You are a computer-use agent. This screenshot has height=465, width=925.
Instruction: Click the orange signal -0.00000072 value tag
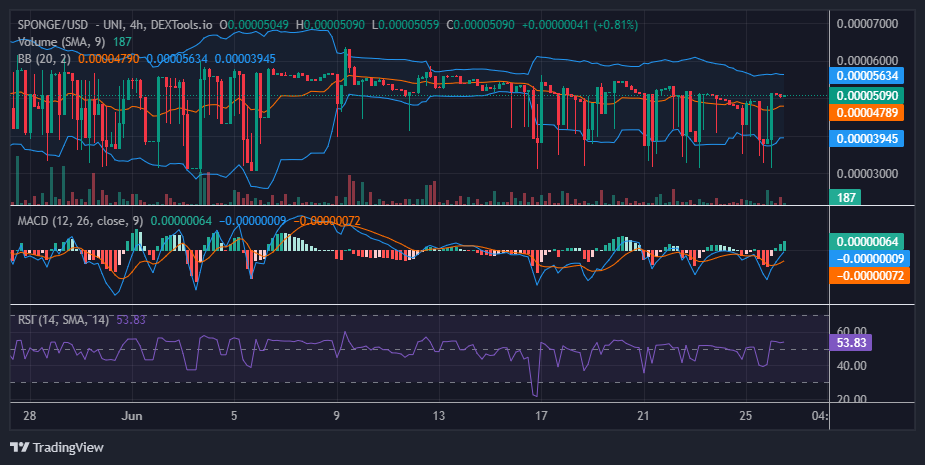pos(870,276)
